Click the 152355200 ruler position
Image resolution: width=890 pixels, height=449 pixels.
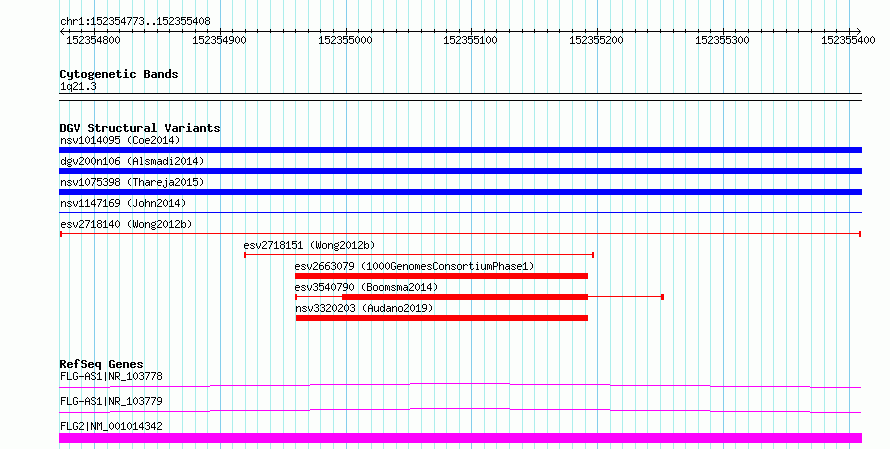pos(597,40)
